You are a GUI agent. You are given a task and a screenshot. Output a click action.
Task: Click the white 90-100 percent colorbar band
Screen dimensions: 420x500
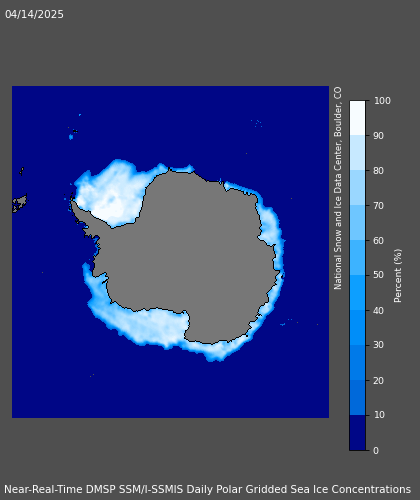point(357,118)
